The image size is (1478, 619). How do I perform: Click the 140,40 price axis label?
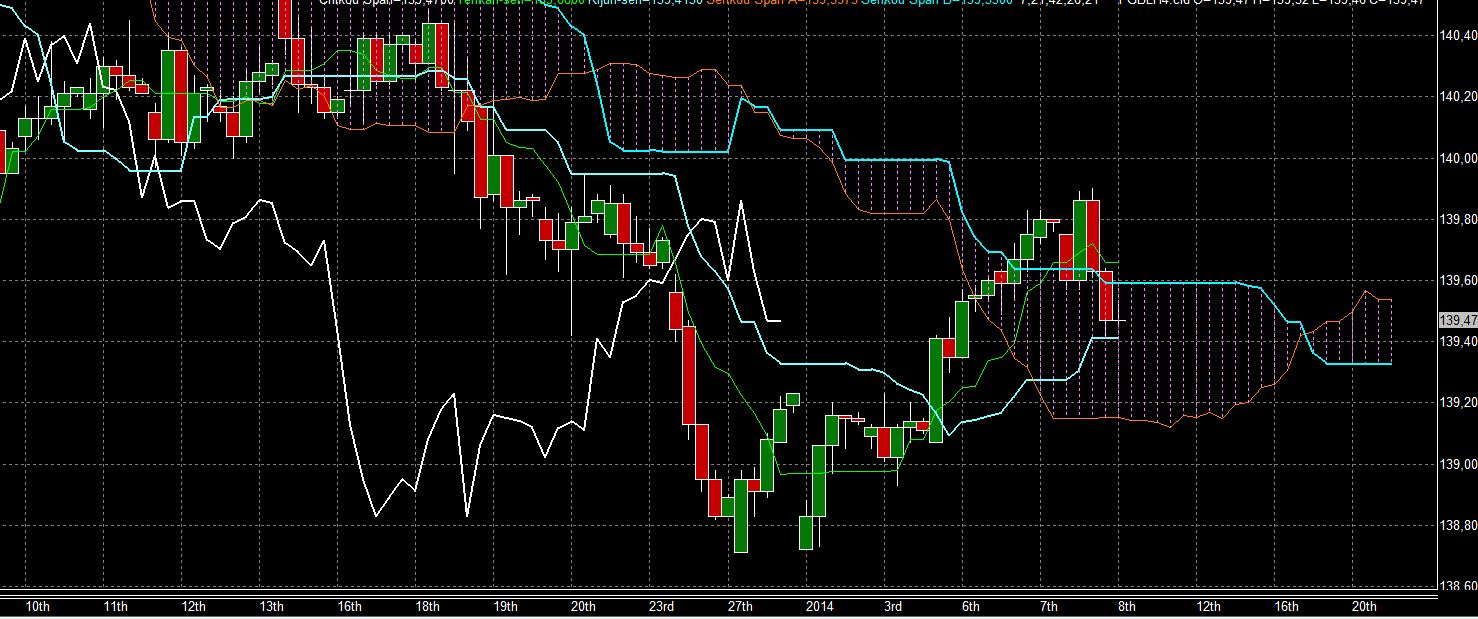[x=1458, y=35]
